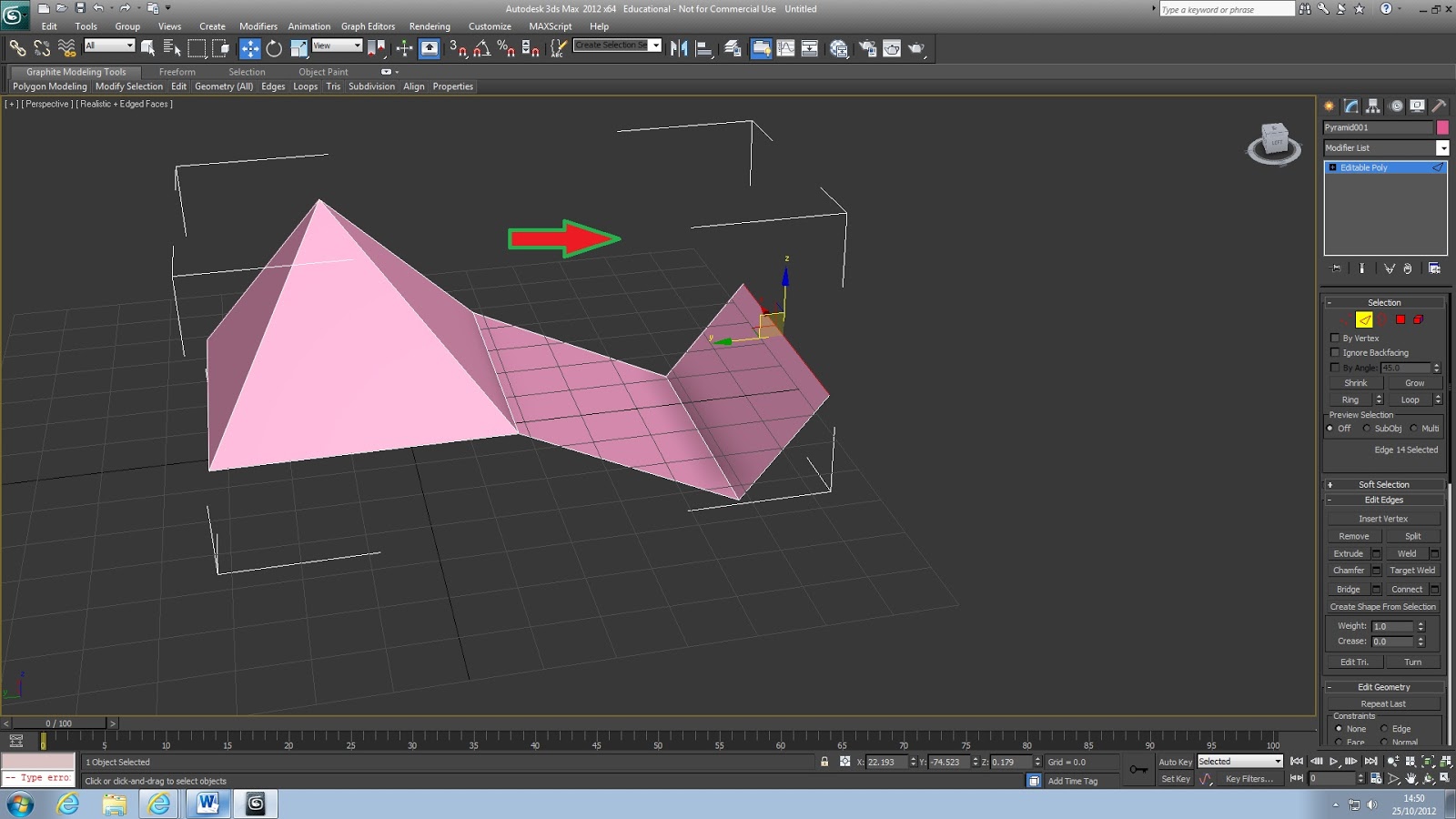This screenshot has height=819, width=1456.
Task: Expand the Soft Selection rollout
Action: coord(1383,484)
